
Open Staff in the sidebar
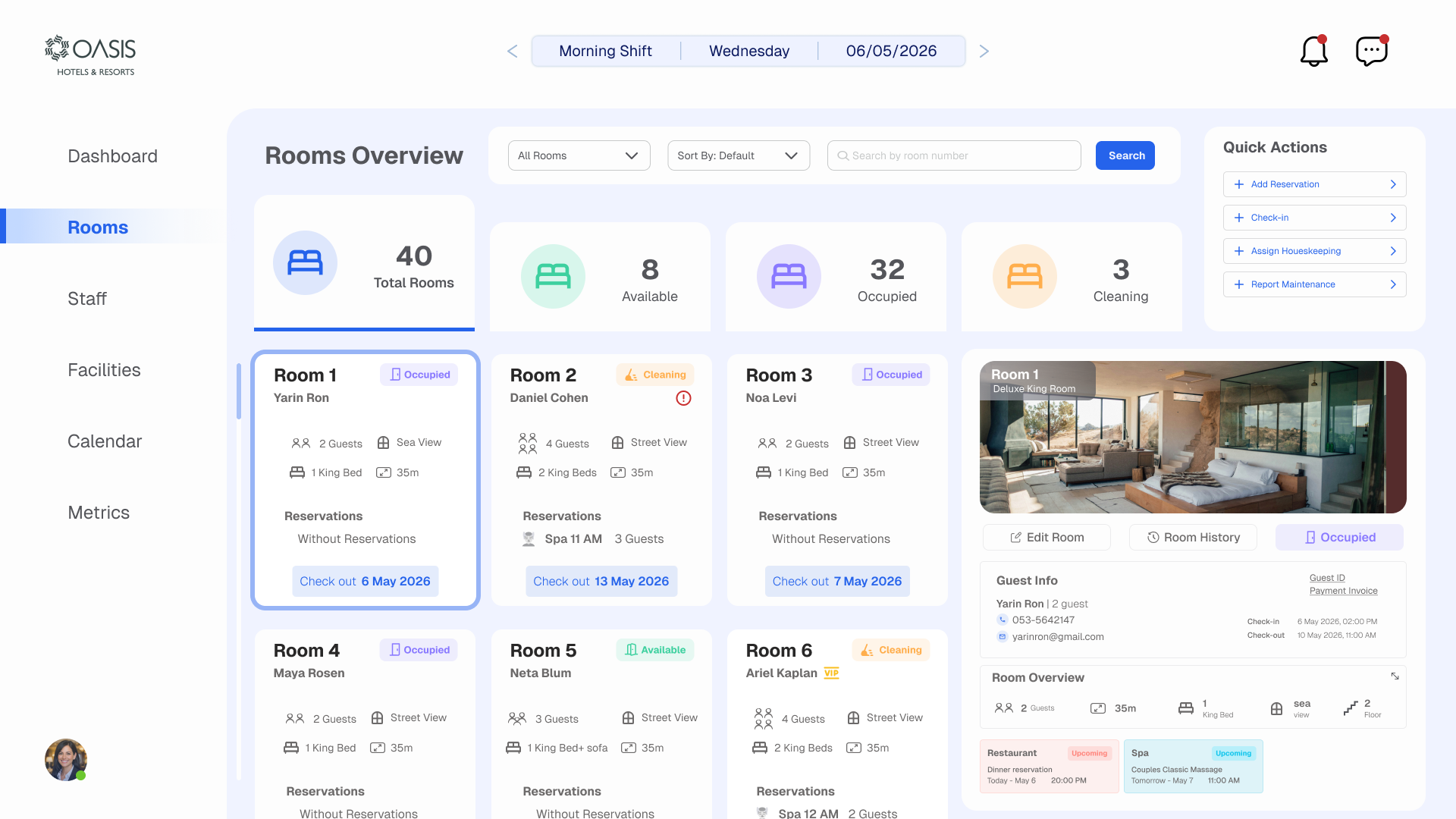[86, 299]
